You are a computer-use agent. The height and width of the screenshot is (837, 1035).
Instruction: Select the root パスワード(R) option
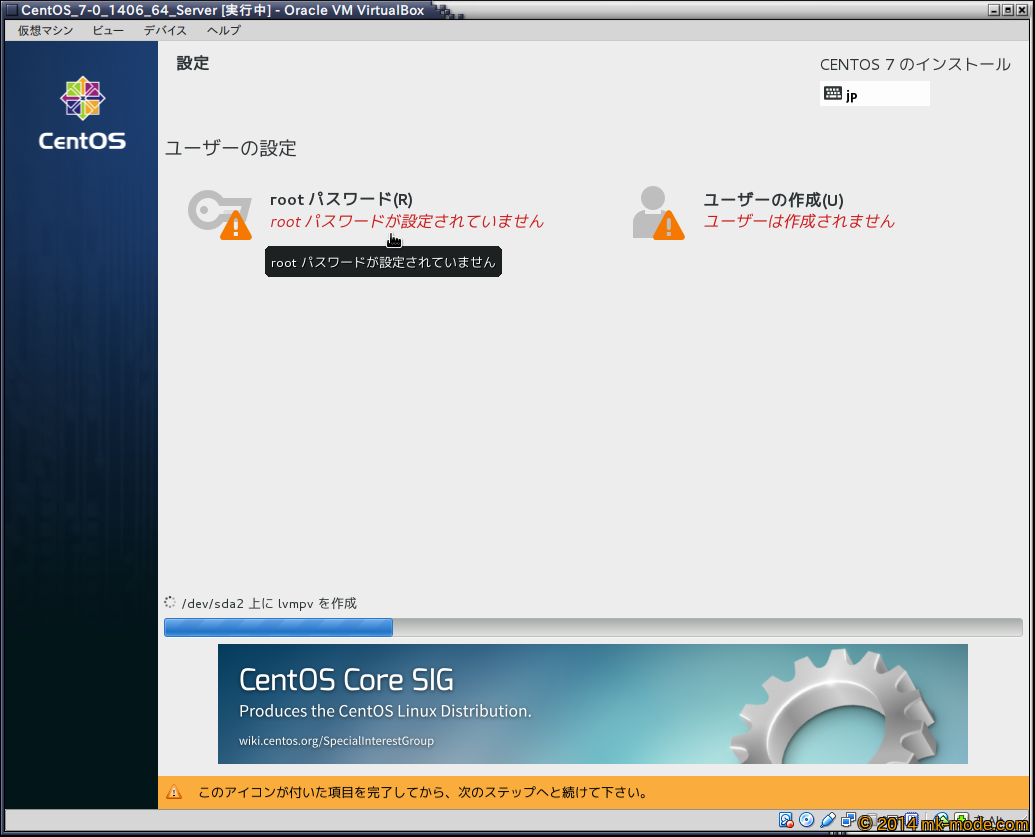(341, 200)
